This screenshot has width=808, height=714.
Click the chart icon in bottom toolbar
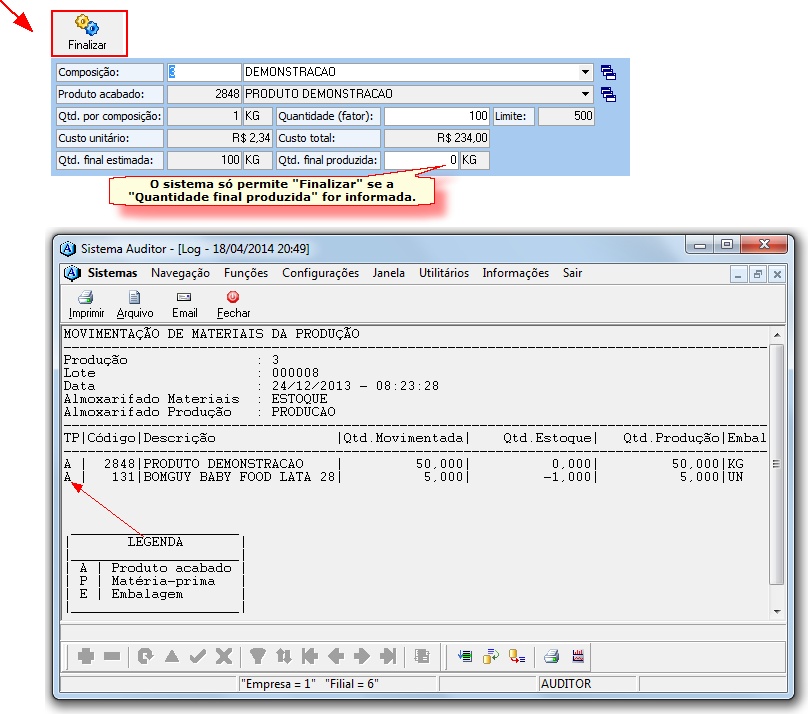pyautogui.click(x=577, y=656)
